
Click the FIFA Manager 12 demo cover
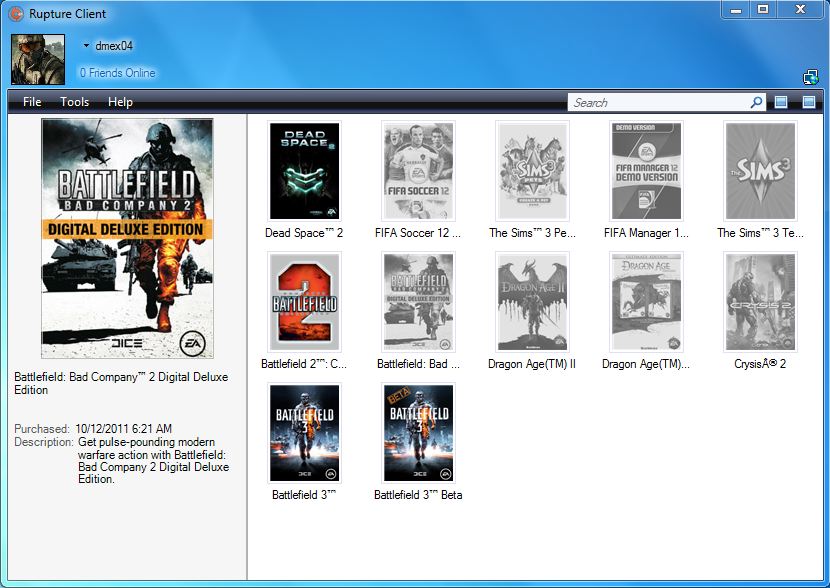pos(646,171)
